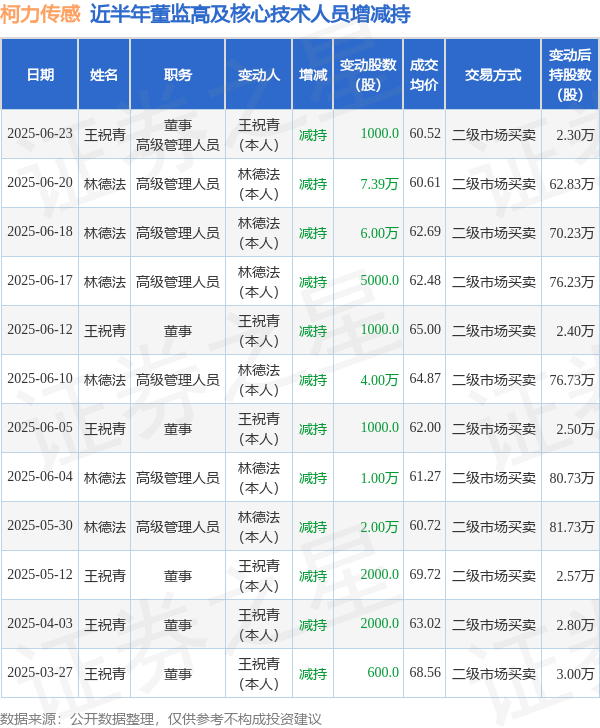Click the holdings value 2.30万
Viewport: 600px width, 728px height.
[x=575, y=135]
